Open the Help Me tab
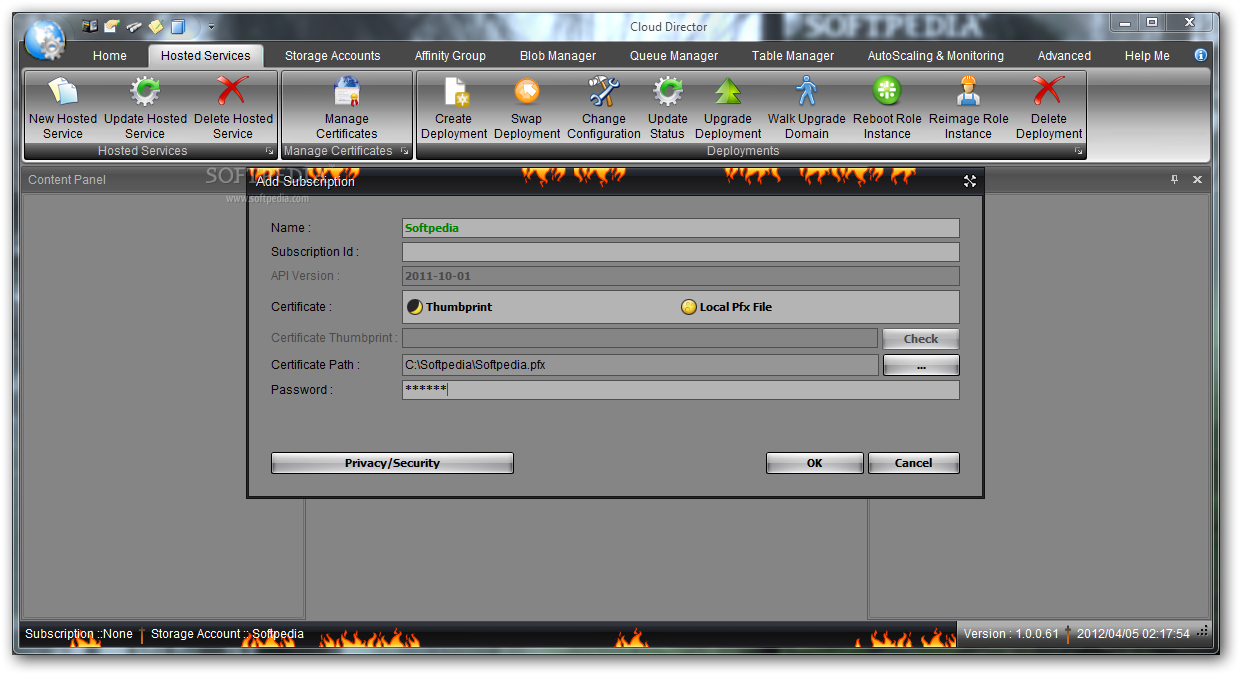This screenshot has width=1240, height=675. tap(1147, 56)
